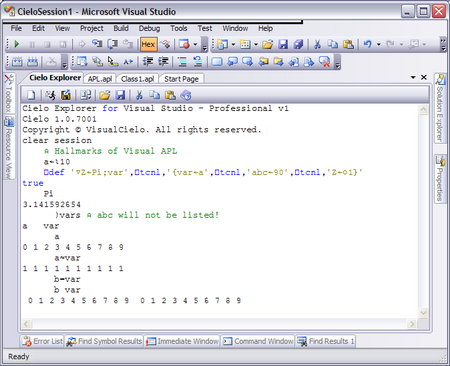Click the Paste icon in main toolbar
This screenshot has width=450, height=366.
[348, 44]
